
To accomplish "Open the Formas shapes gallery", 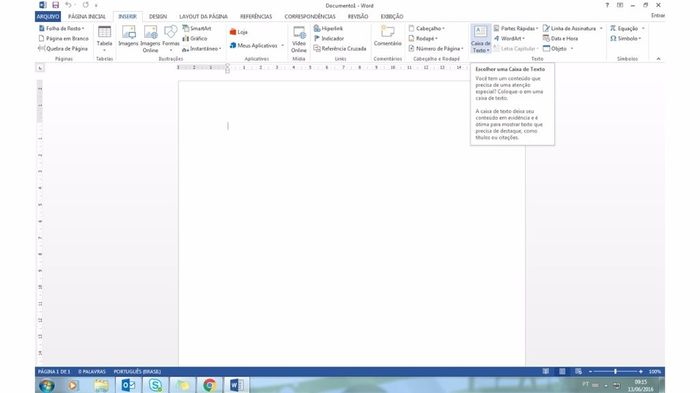I will click(x=171, y=39).
